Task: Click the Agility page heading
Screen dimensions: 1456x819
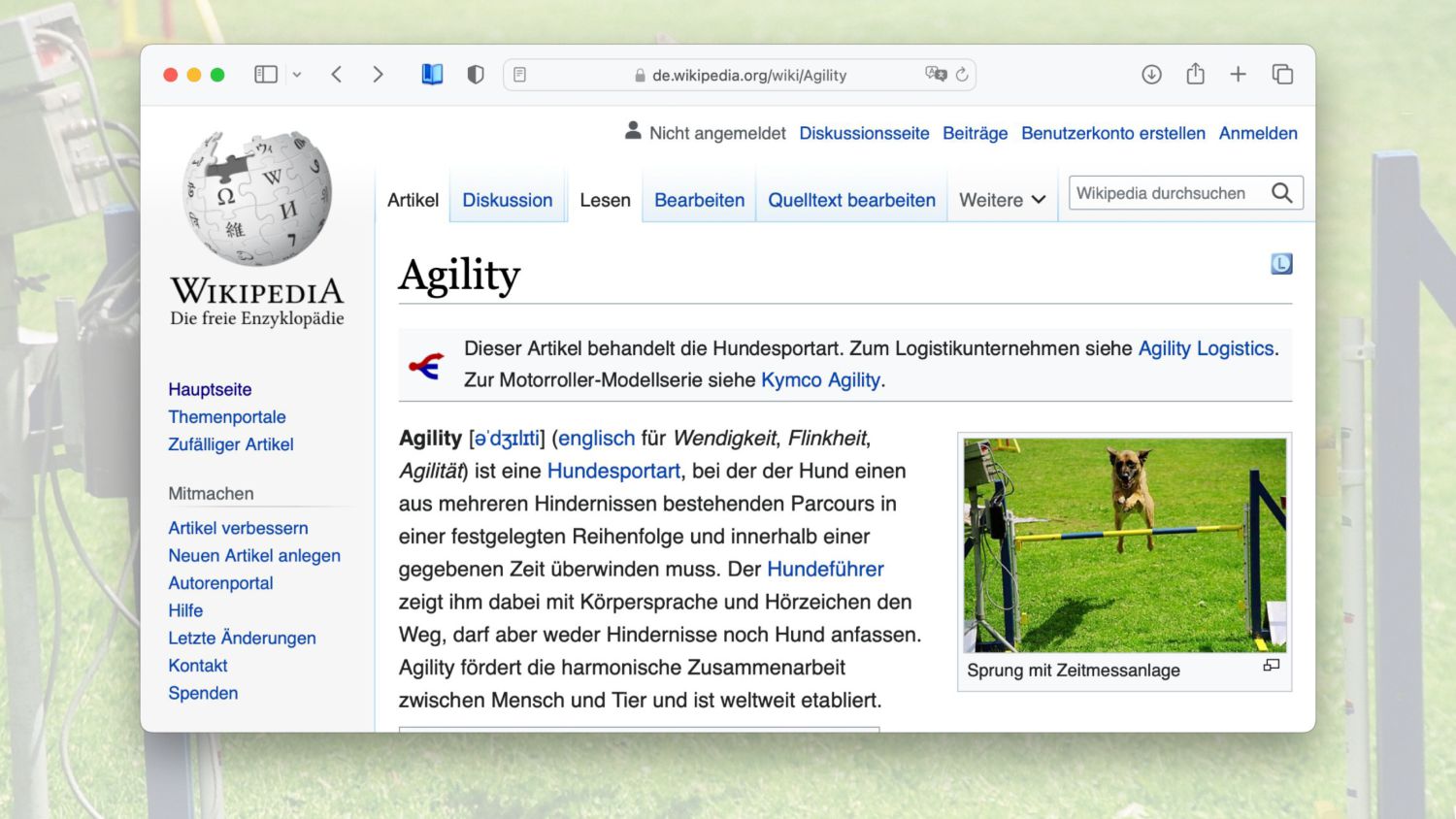Action: (x=460, y=277)
